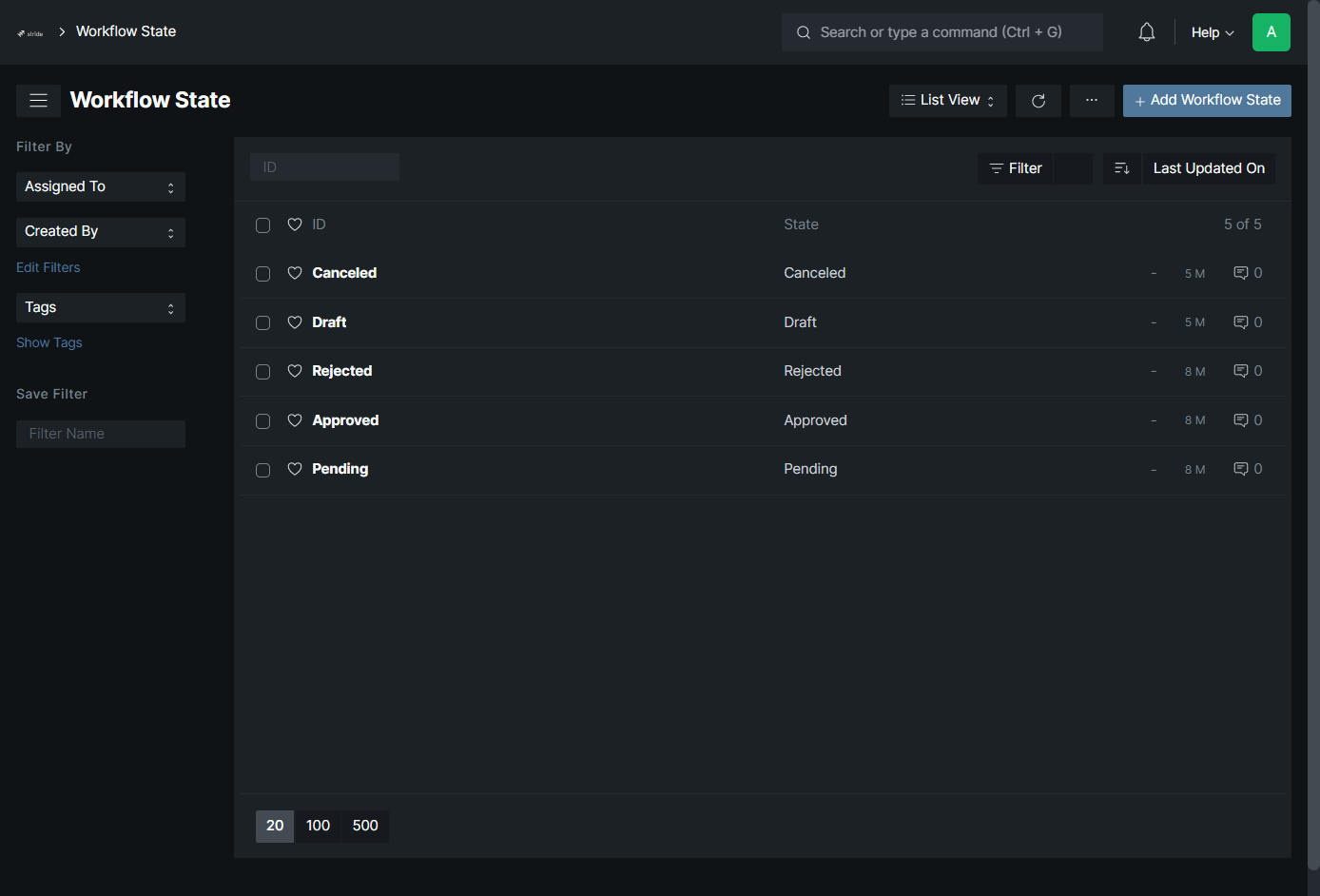Expand the Tags filter dropdown
This screenshot has width=1320, height=896.
coord(101,307)
